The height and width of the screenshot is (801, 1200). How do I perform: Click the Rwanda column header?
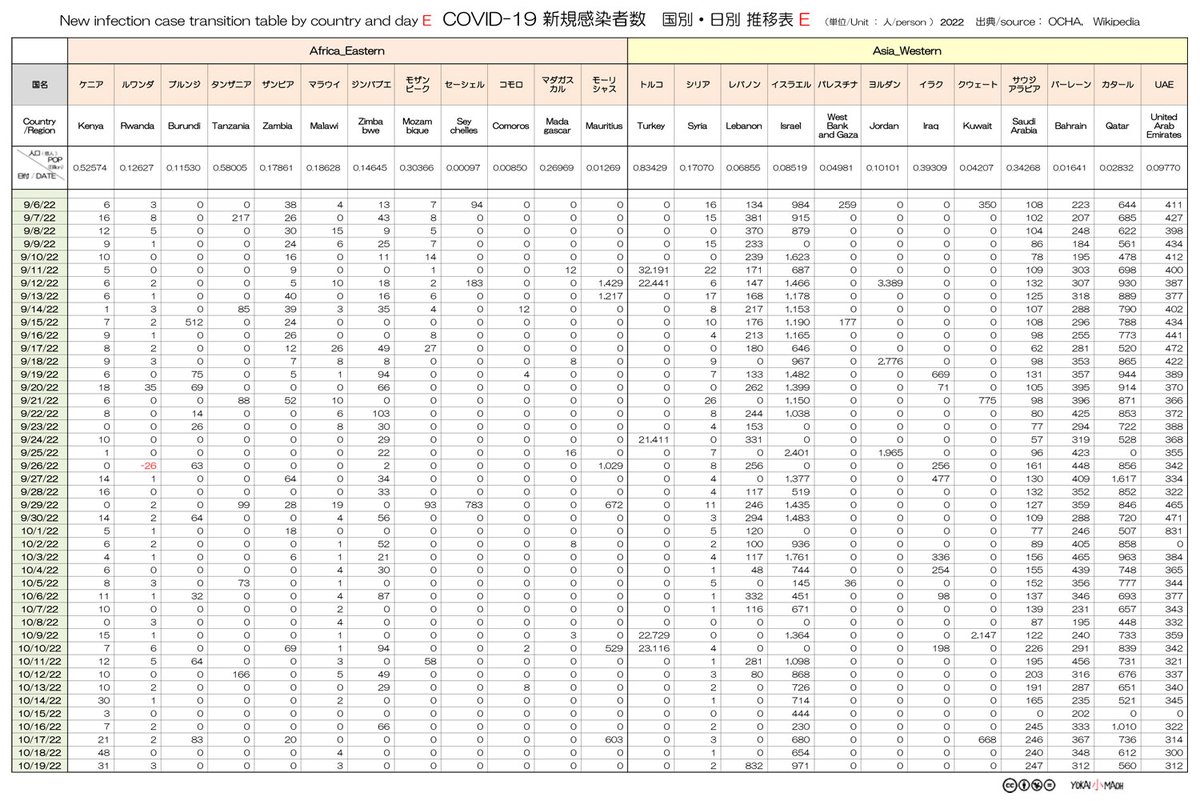[x=137, y=127]
